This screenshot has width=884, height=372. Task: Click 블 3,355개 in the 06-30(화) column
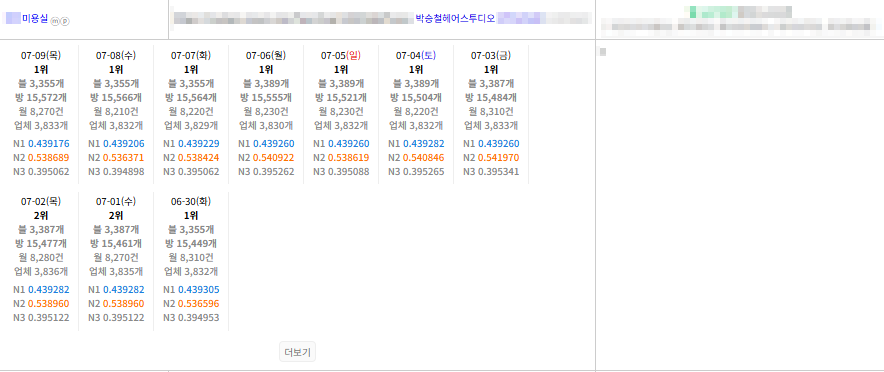point(191,230)
